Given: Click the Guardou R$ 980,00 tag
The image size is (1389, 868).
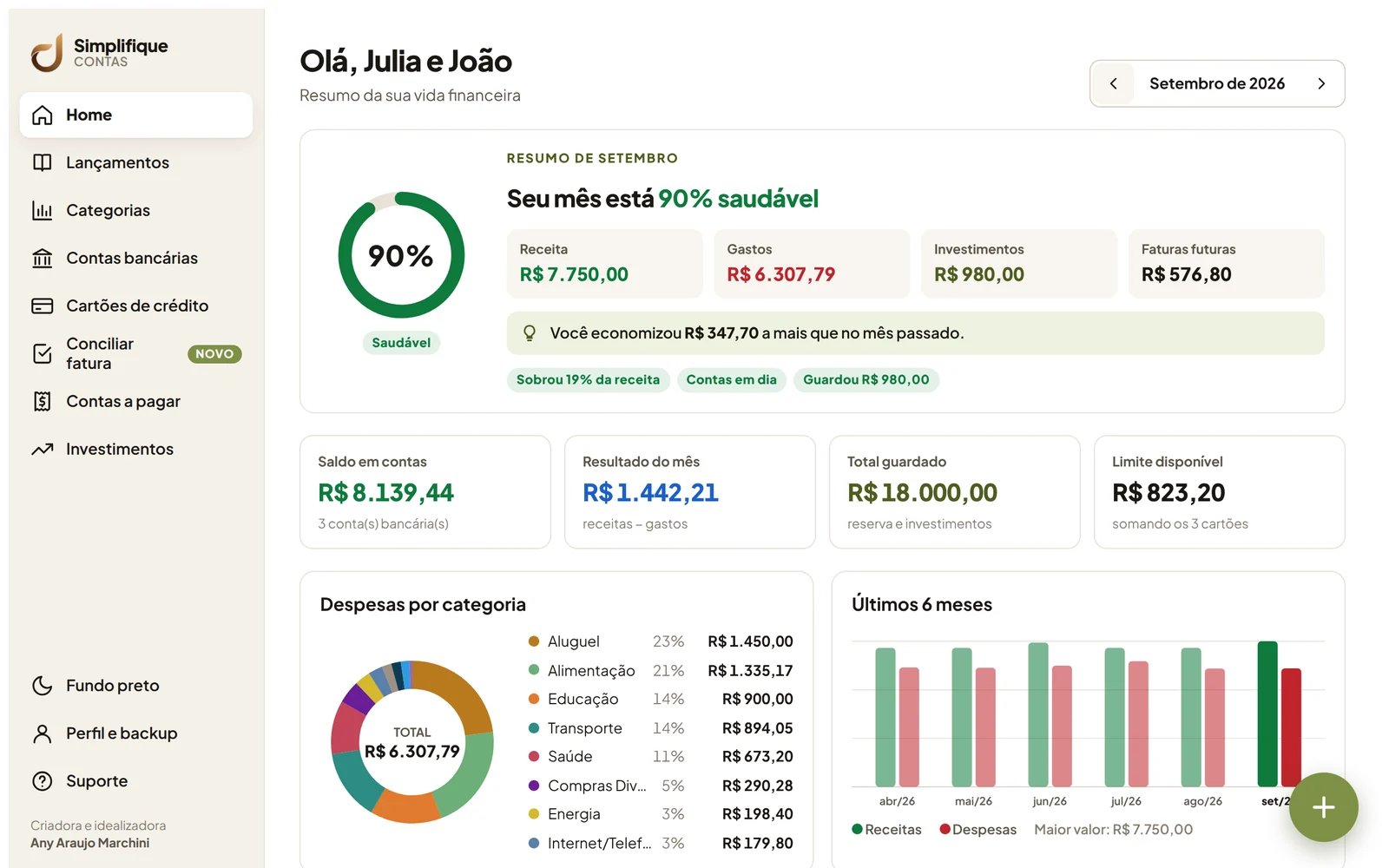Looking at the screenshot, I should point(866,380).
